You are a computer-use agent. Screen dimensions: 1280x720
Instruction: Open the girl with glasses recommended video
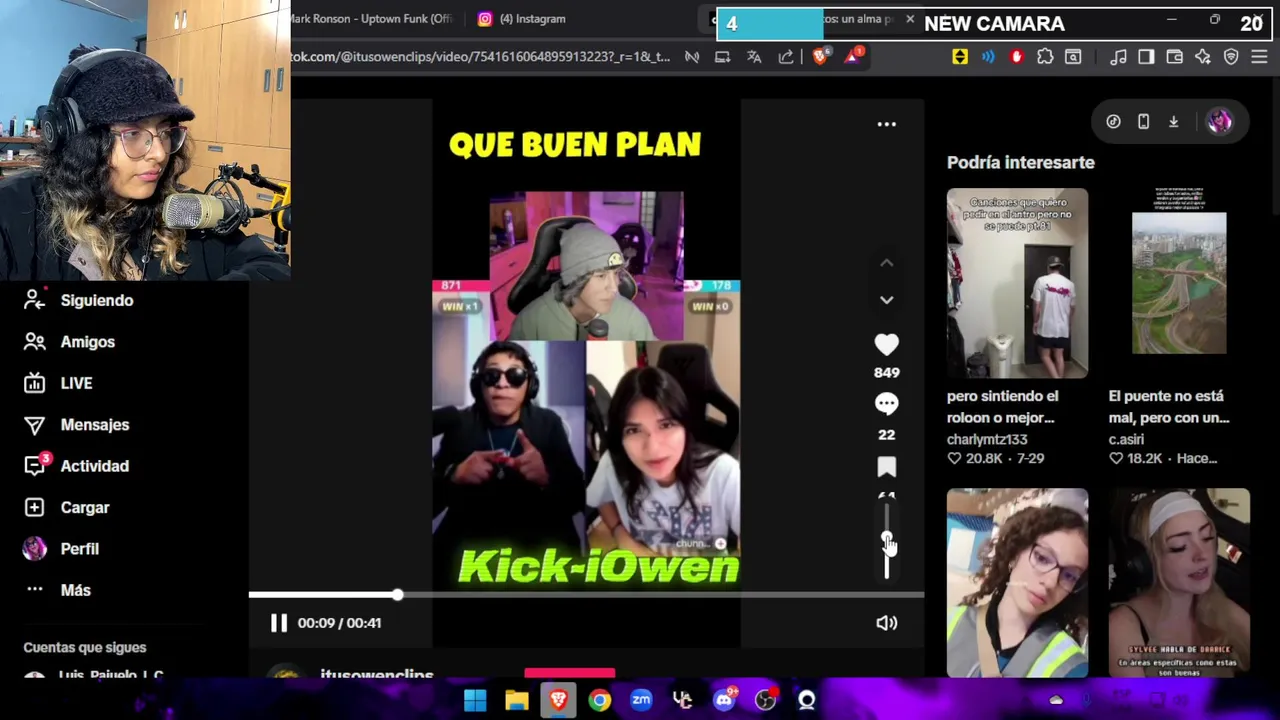point(1017,583)
